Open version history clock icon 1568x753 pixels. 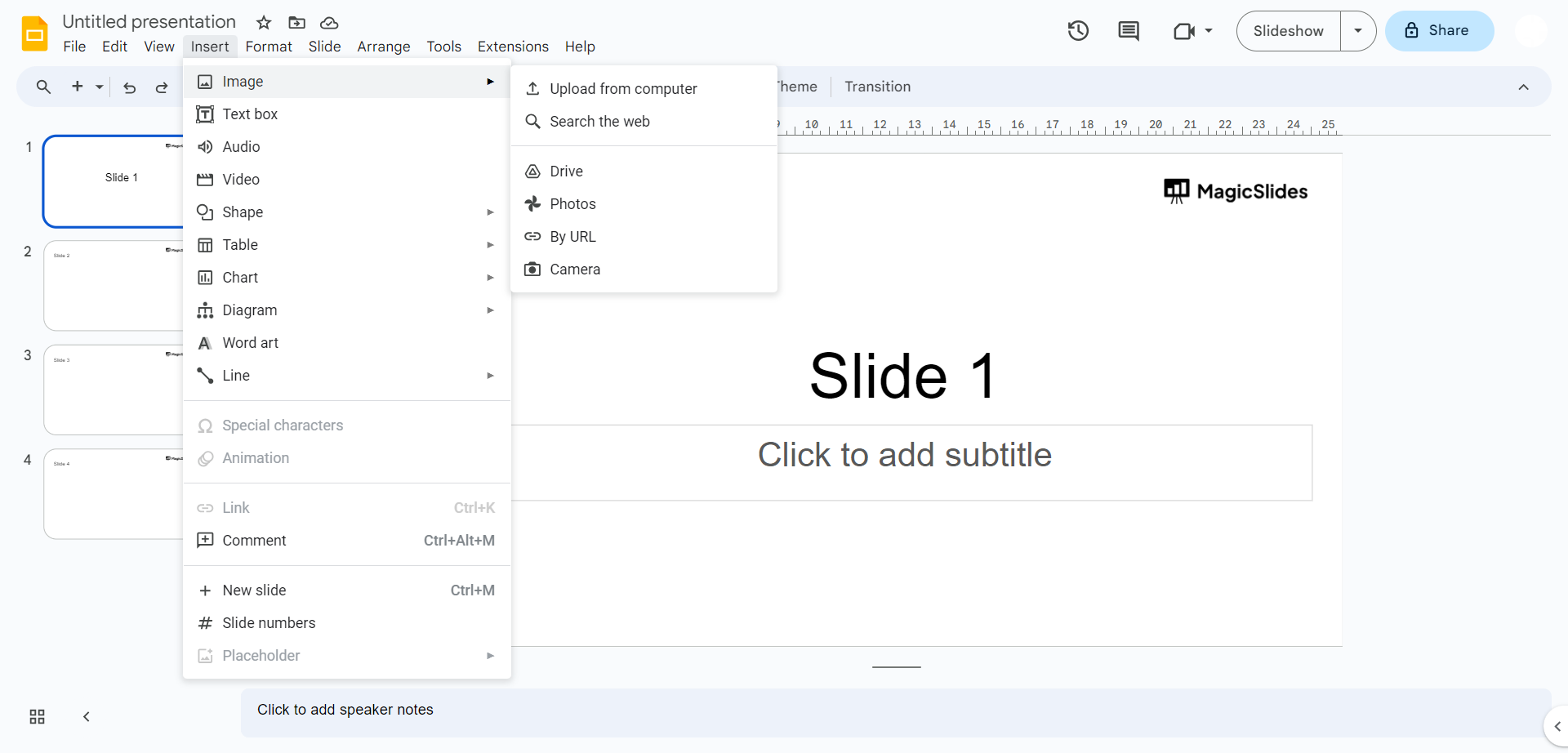(x=1078, y=31)
